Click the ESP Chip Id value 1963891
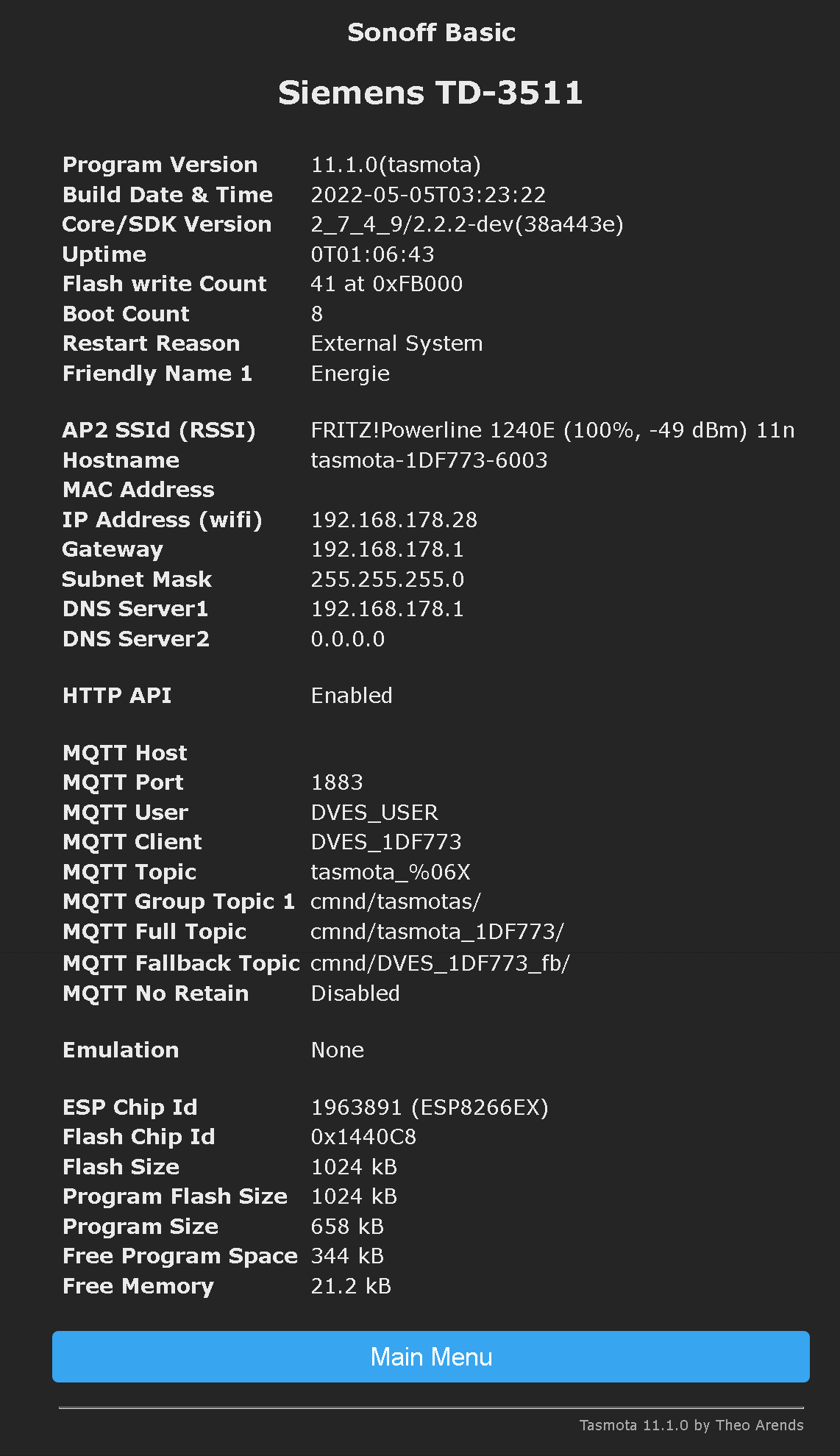840x1456 pixels. click(356, 1107)
